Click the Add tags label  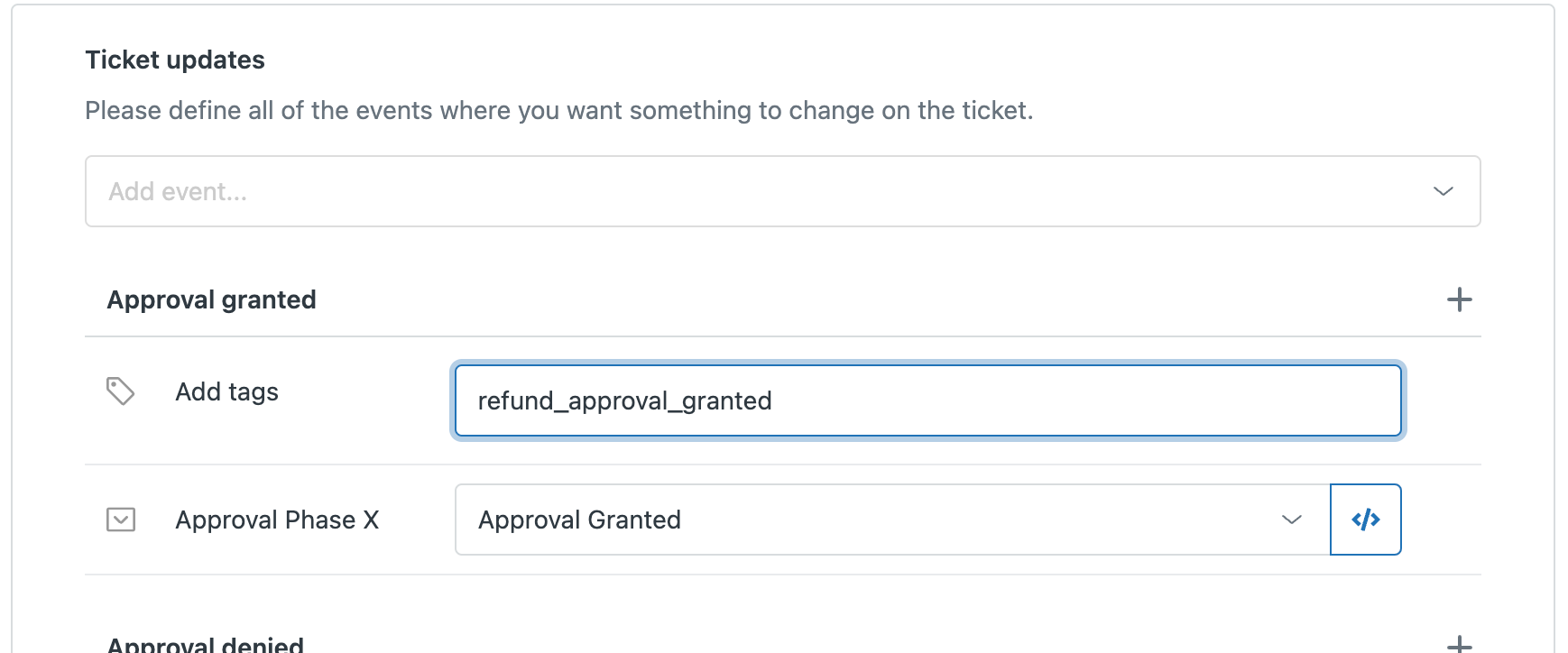pyautogui.click(x=226, y=391)
